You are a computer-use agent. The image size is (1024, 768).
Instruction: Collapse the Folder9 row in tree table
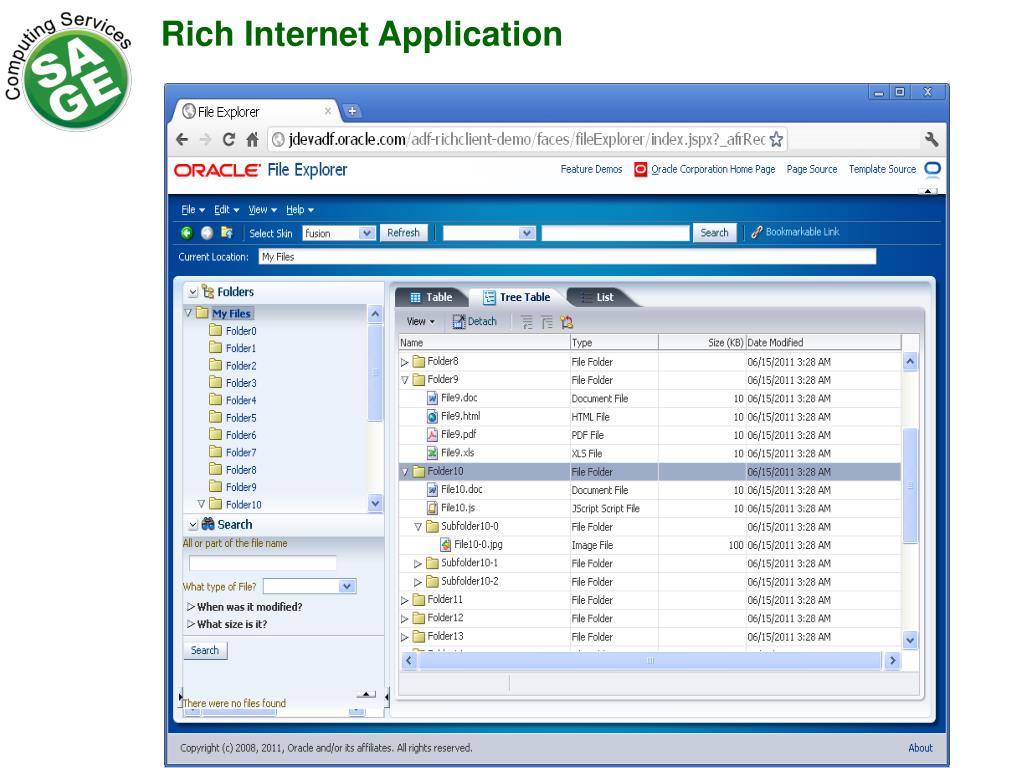pos(404,380)
